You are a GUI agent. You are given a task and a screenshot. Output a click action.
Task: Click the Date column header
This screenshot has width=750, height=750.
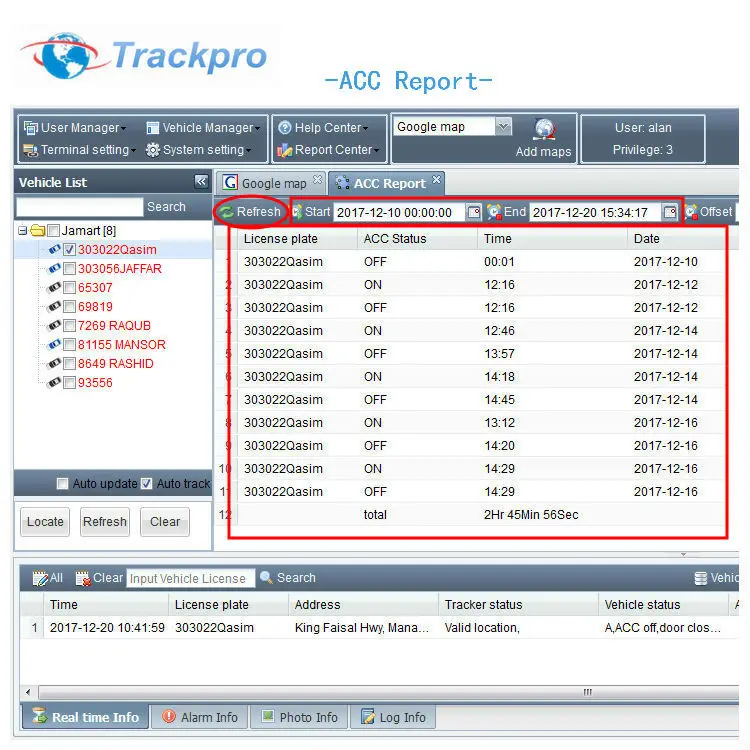click(x=676, y=239)
